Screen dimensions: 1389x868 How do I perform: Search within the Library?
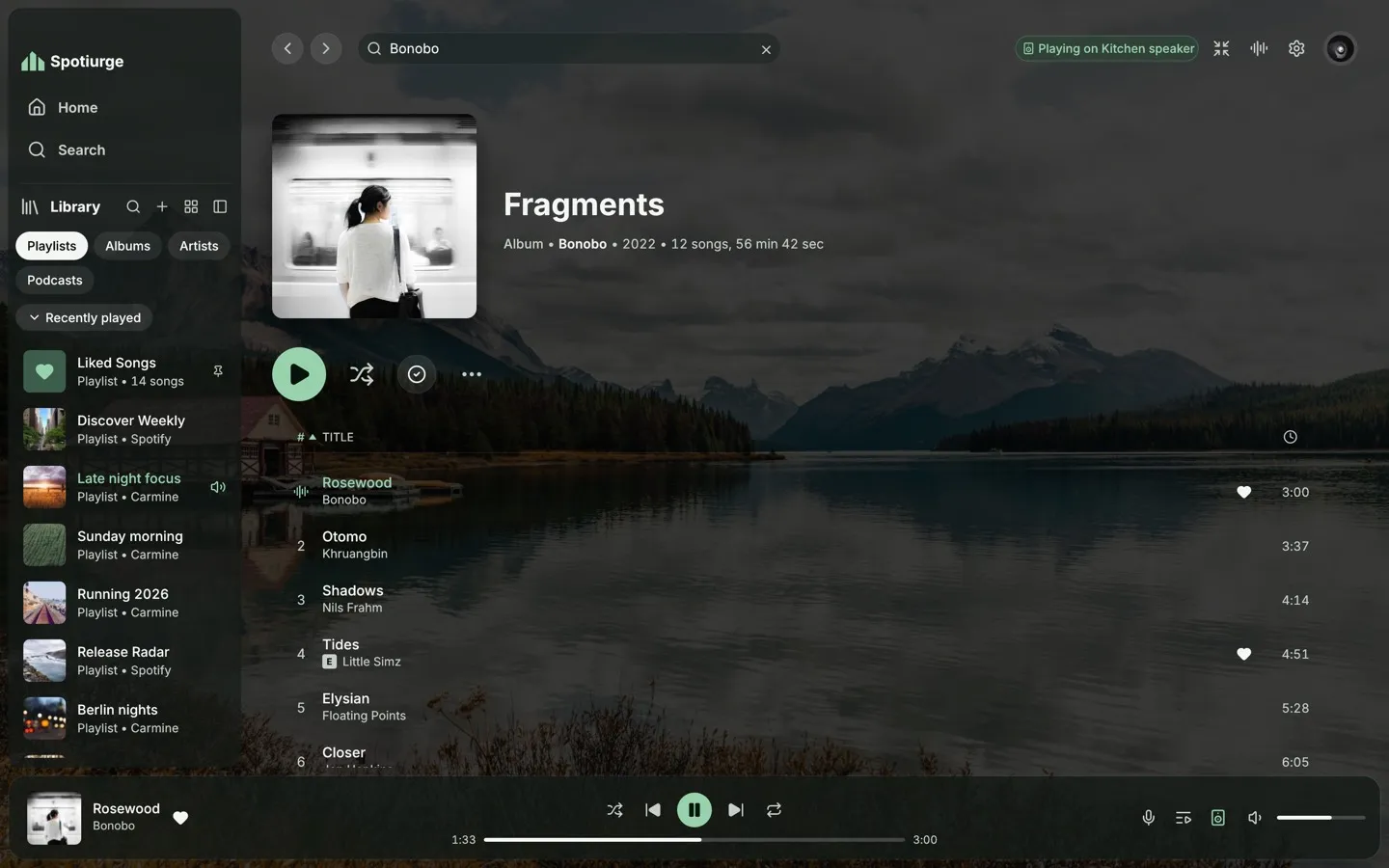[x=133, y=206]
